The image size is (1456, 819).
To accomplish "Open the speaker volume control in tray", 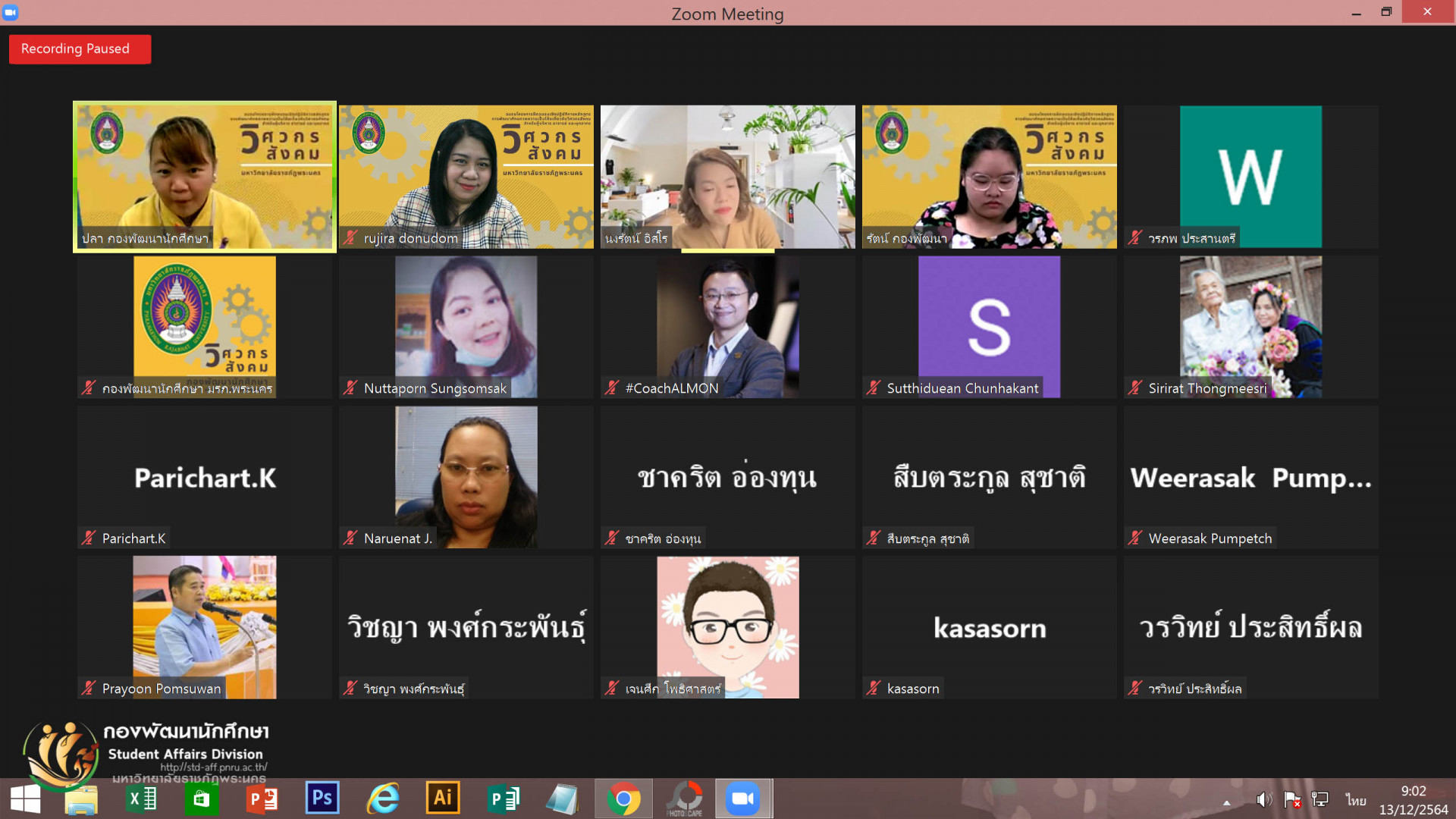I will (1263, 800).
